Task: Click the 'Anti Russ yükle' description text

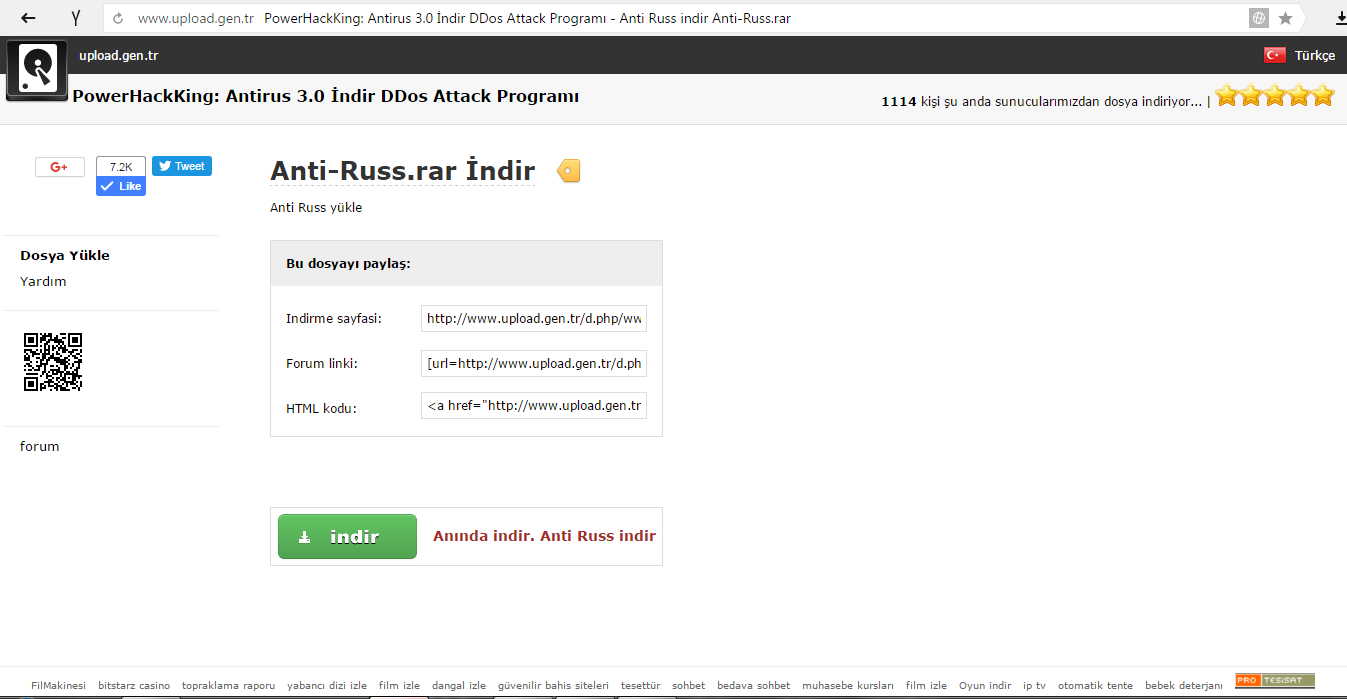Action: point(316,208)
